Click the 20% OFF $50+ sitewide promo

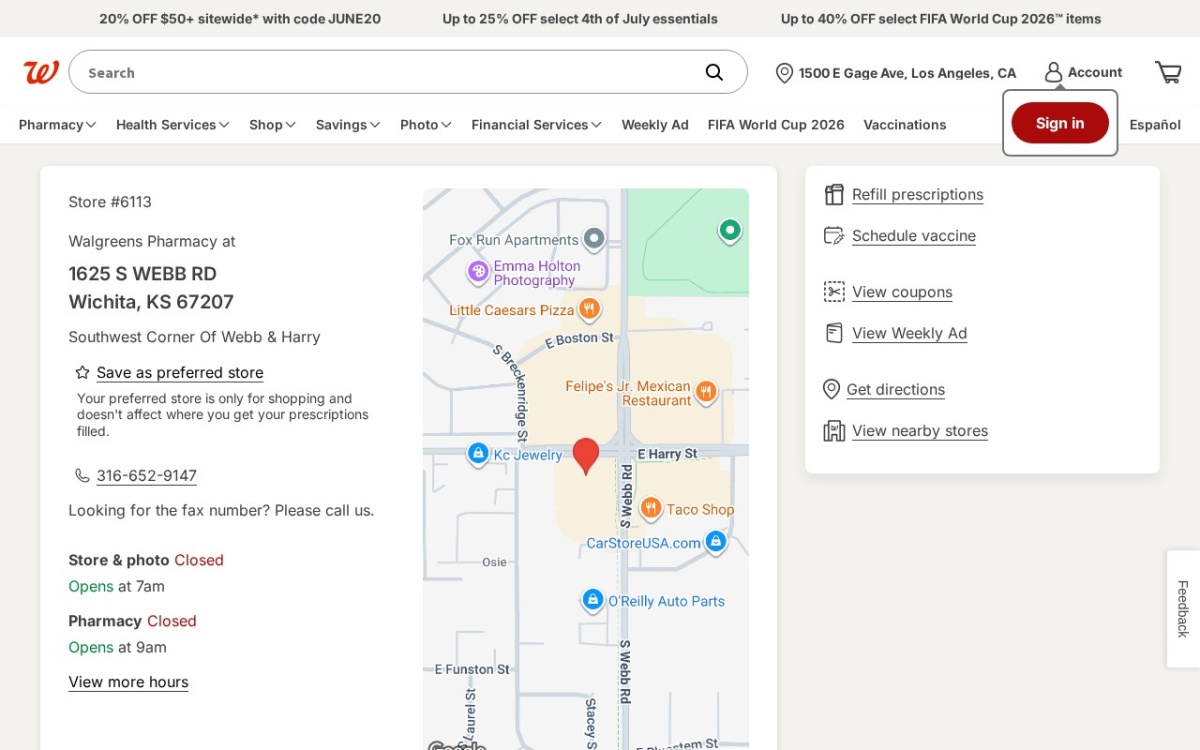point(240,19)
